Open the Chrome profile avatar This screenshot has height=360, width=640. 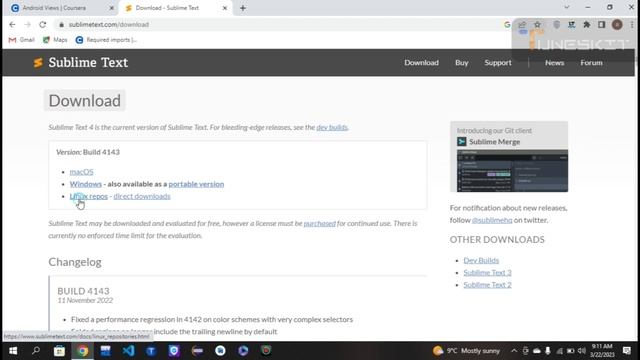[x=617, y=24]
